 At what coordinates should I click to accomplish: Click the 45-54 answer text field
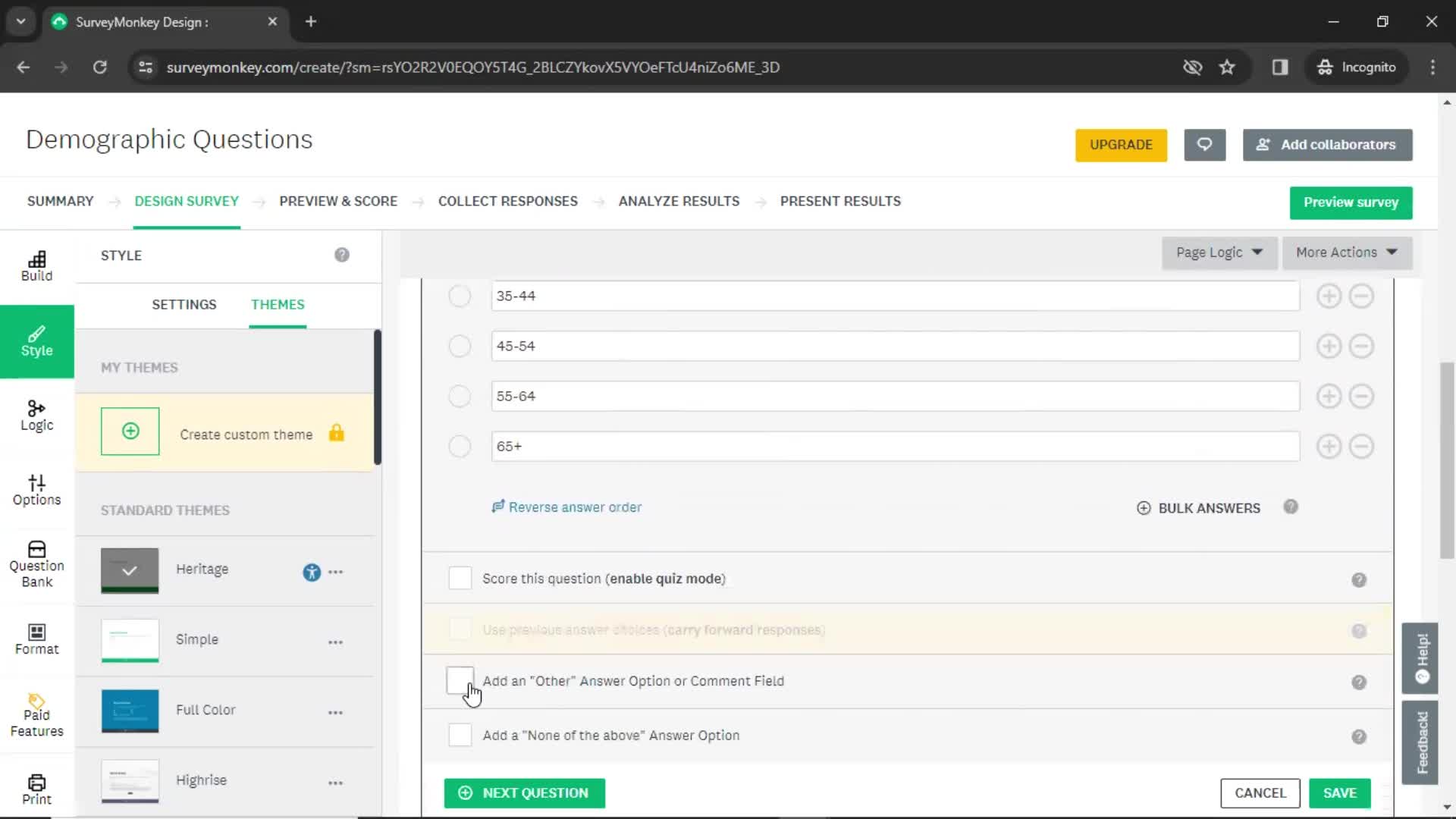pyautogui.click(x=896, y=346)
